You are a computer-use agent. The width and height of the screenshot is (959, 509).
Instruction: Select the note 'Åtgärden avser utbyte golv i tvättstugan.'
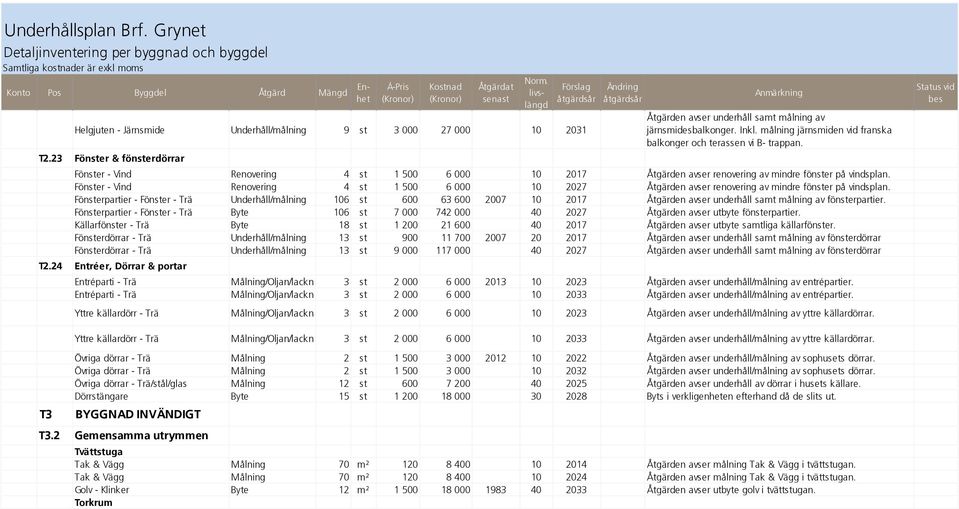pos(731,490)
